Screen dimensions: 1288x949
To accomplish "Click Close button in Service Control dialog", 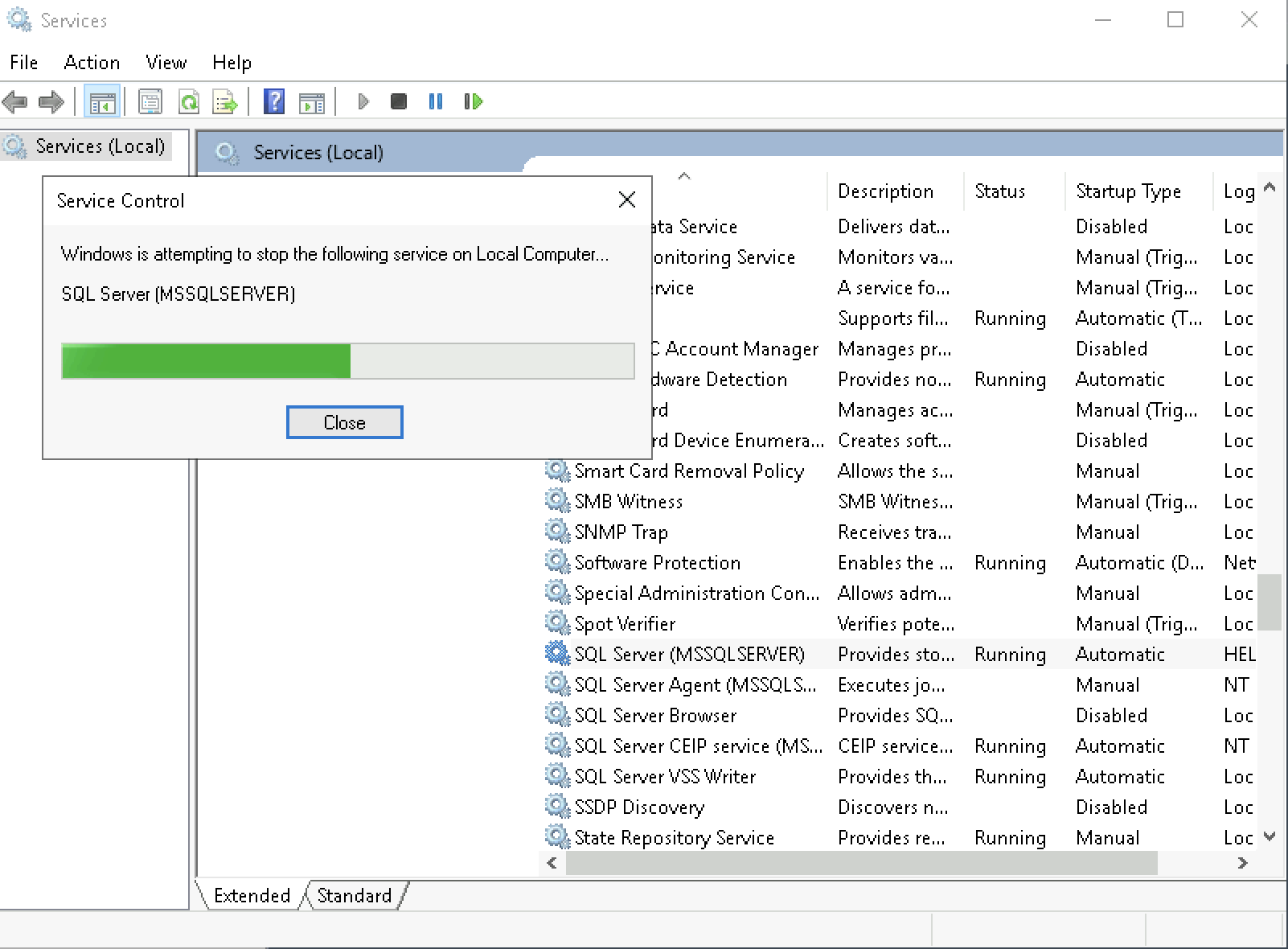I will coord(344,422).
